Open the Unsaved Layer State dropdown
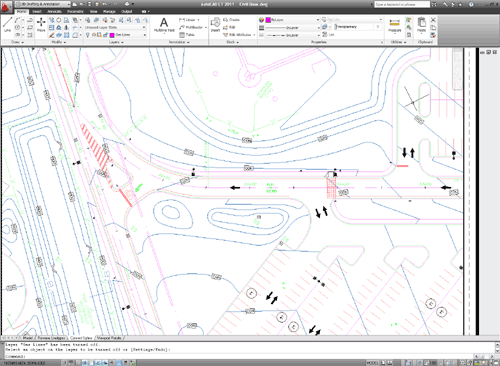Viewport: 500px width, 366px height. pos(115,27)
